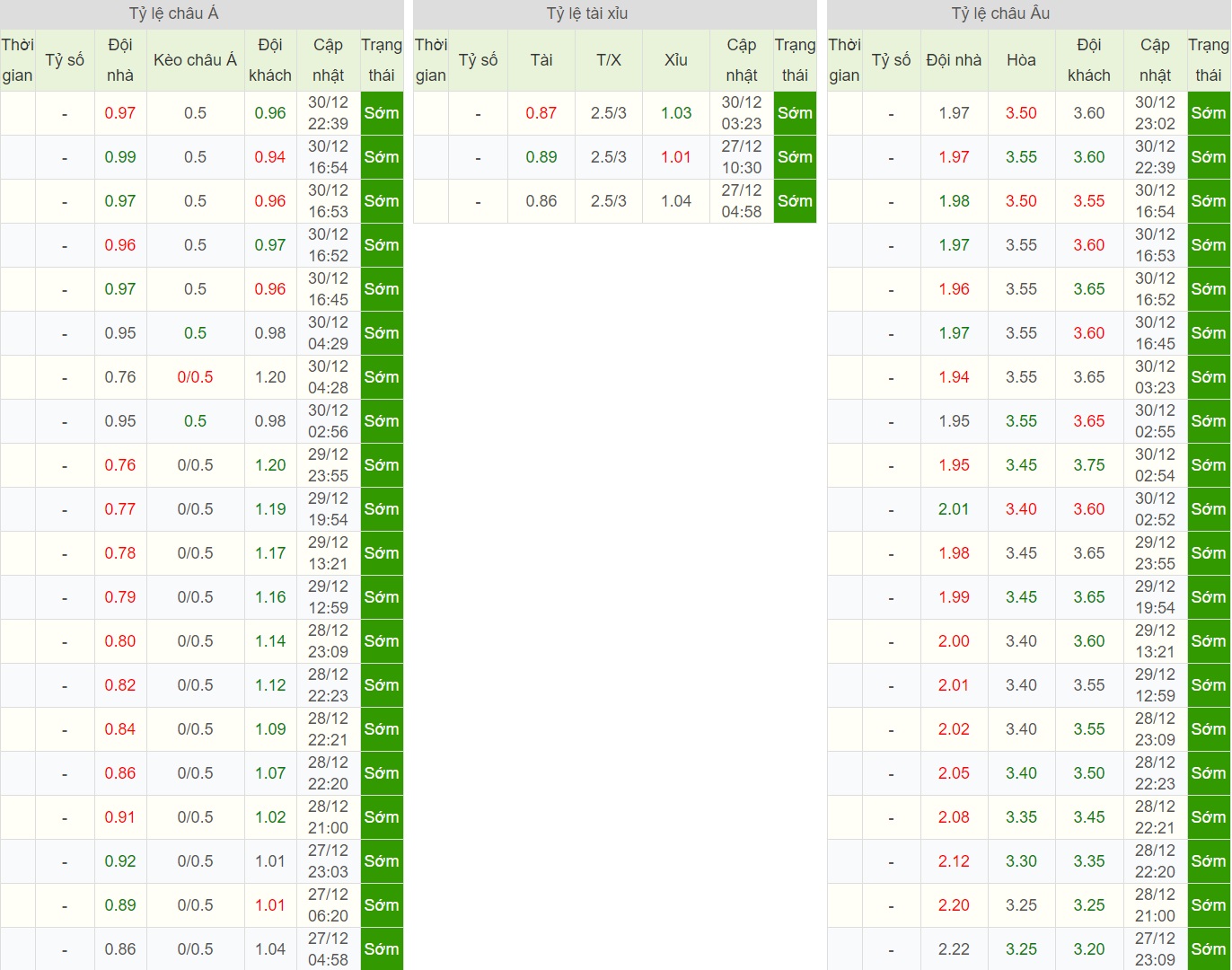
Task: Click away odds 1.07 in châu Á table
Action: tap(270, 773)
